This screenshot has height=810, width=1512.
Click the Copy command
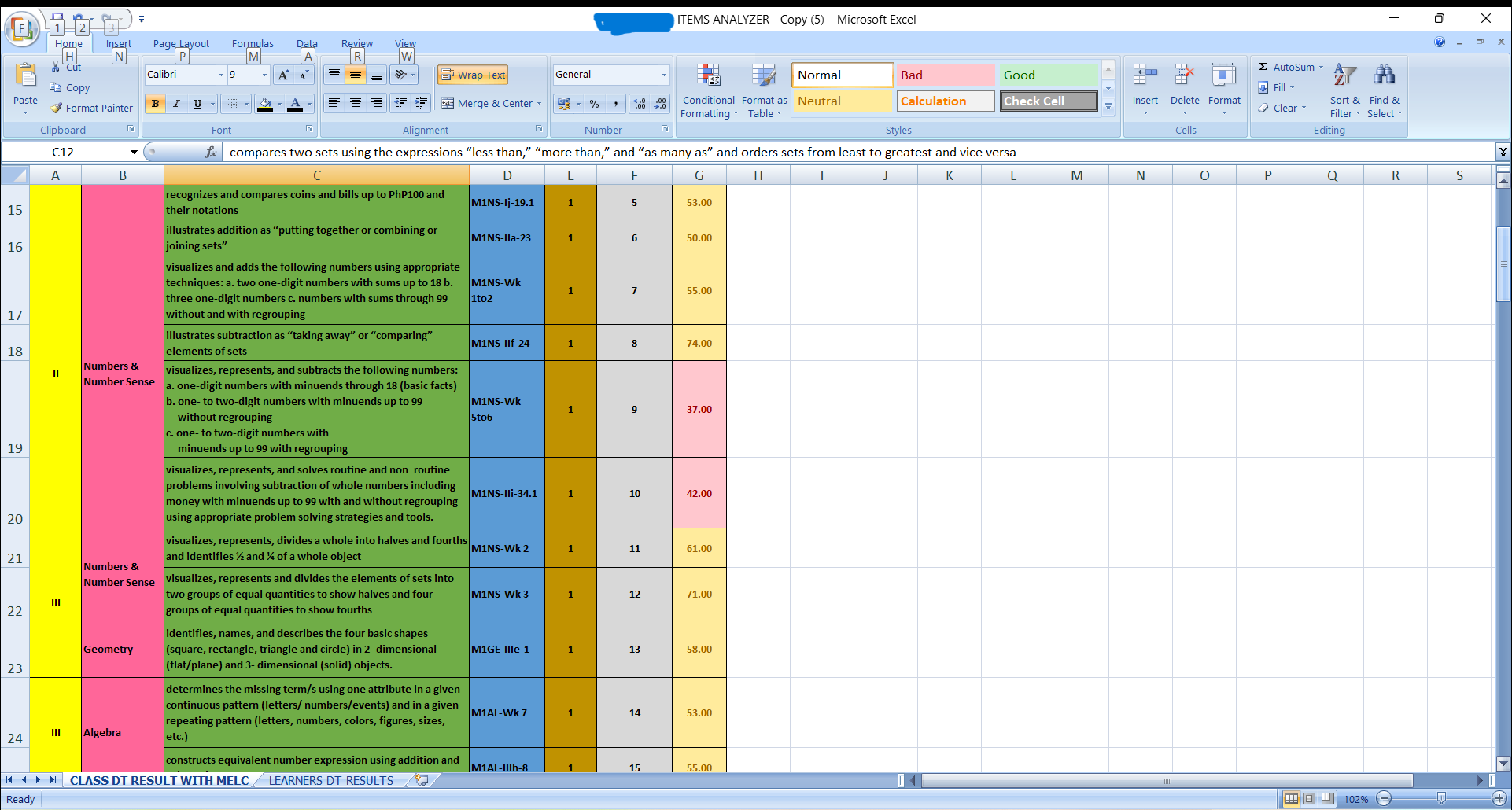[x=70, y=88]
